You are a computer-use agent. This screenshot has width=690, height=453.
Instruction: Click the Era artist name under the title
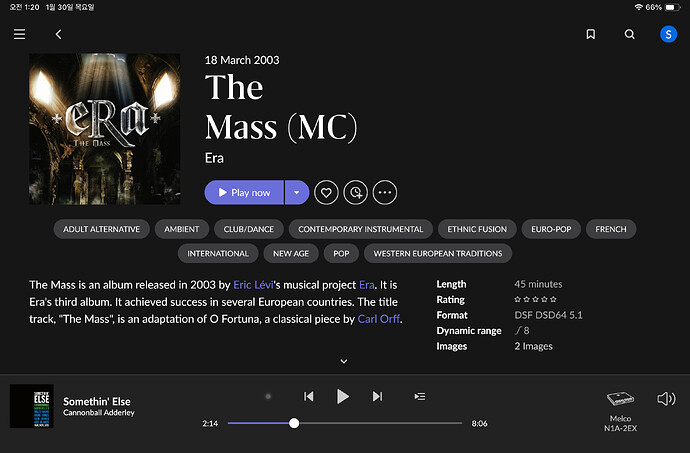tap(214, 158)
